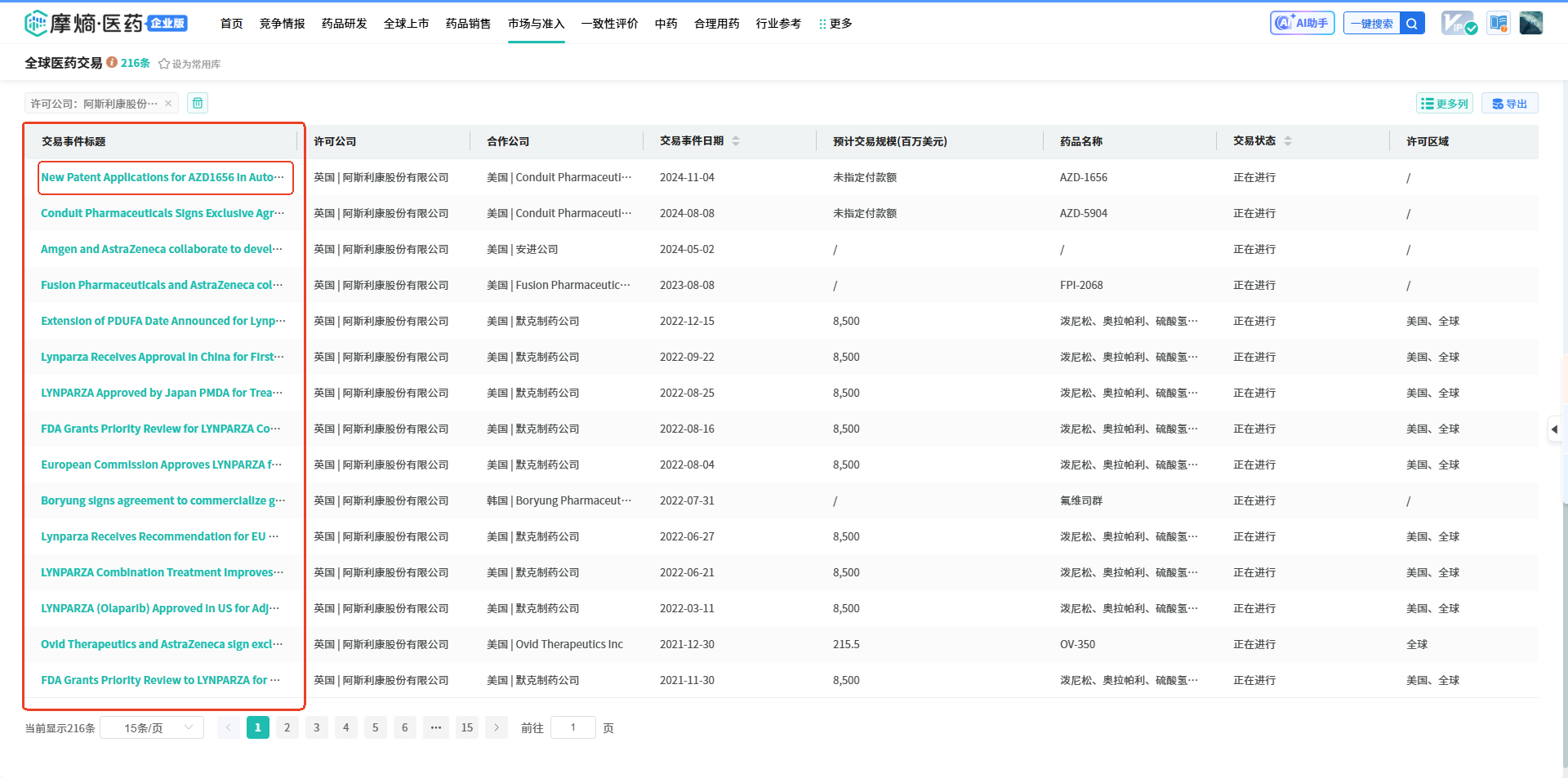Click the info icon next to 全球医药交易
The width and height of the screenshot is (1568, 778).
[x=112, y=62]
